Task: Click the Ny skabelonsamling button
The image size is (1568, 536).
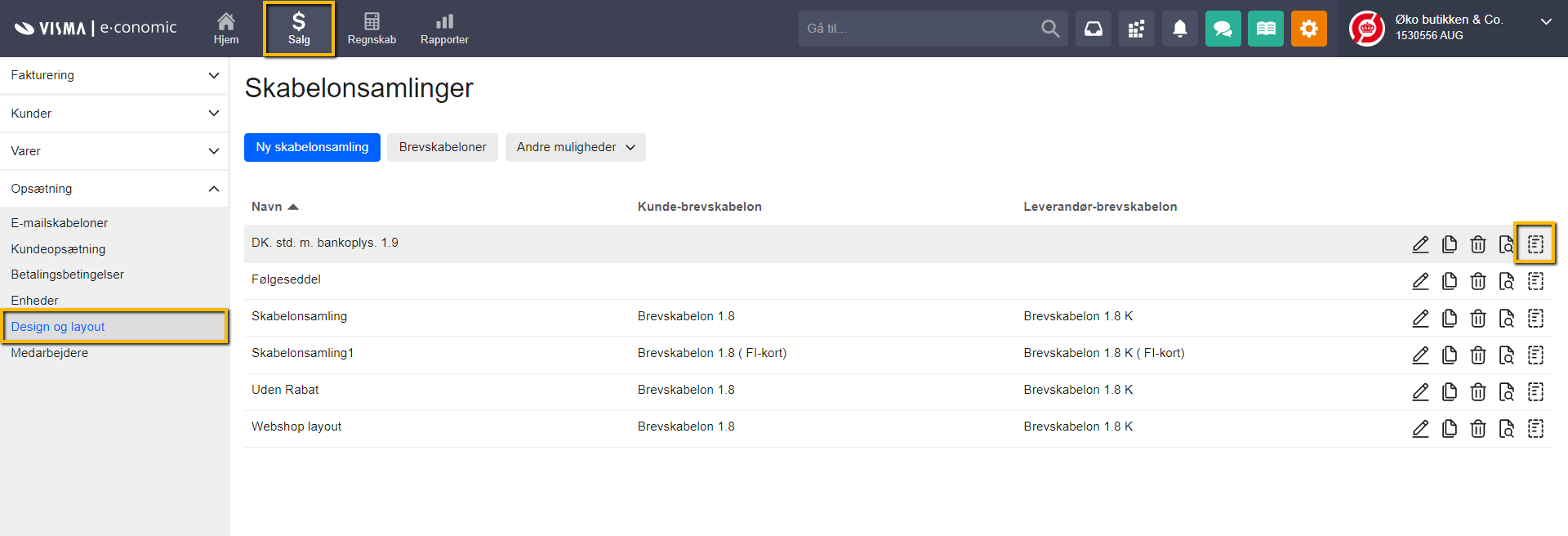Action: tap(312, 147)
